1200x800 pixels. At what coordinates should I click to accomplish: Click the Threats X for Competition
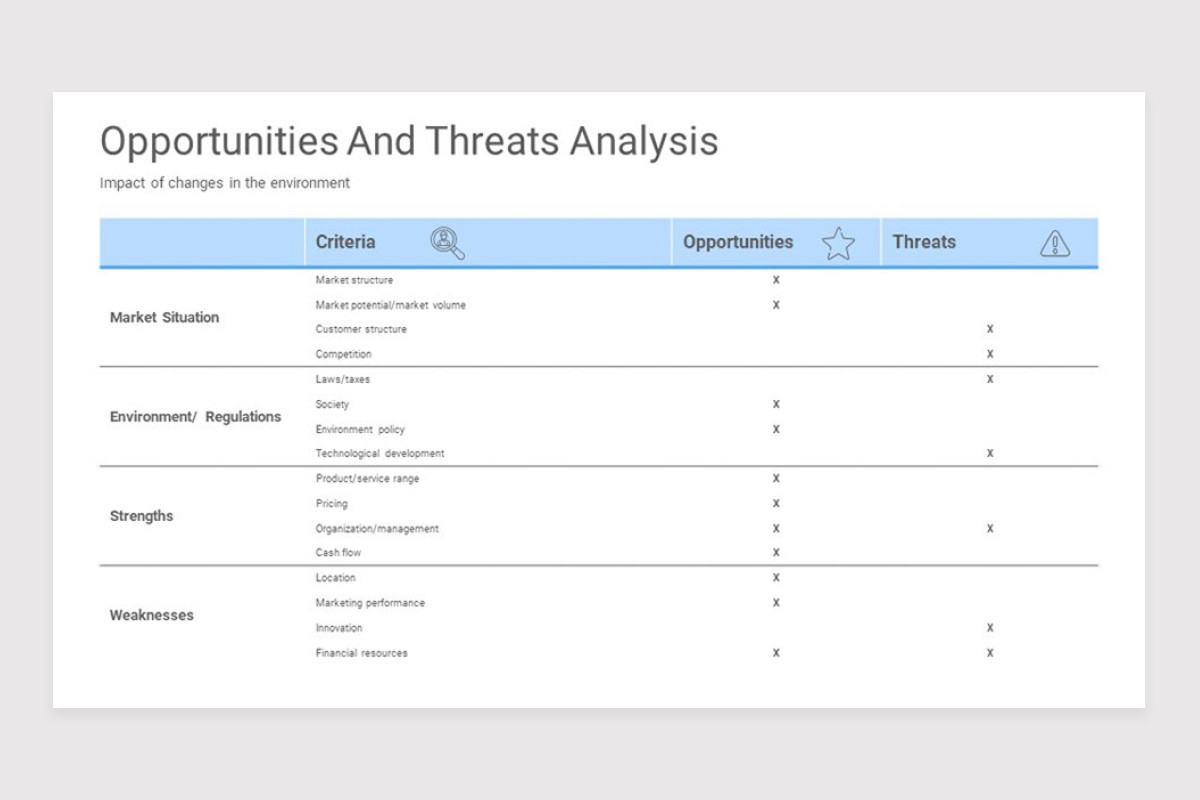click(990, 354)
